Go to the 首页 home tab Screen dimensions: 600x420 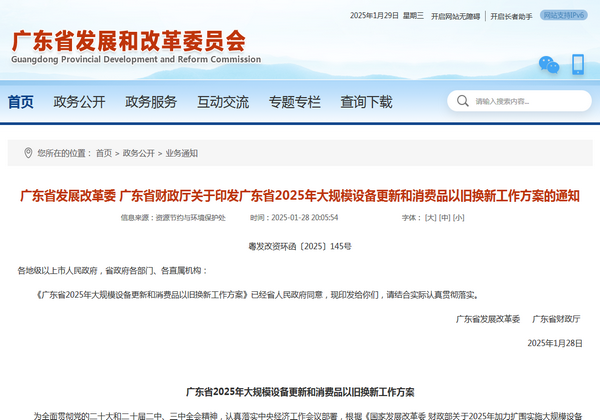pos(21,101)
